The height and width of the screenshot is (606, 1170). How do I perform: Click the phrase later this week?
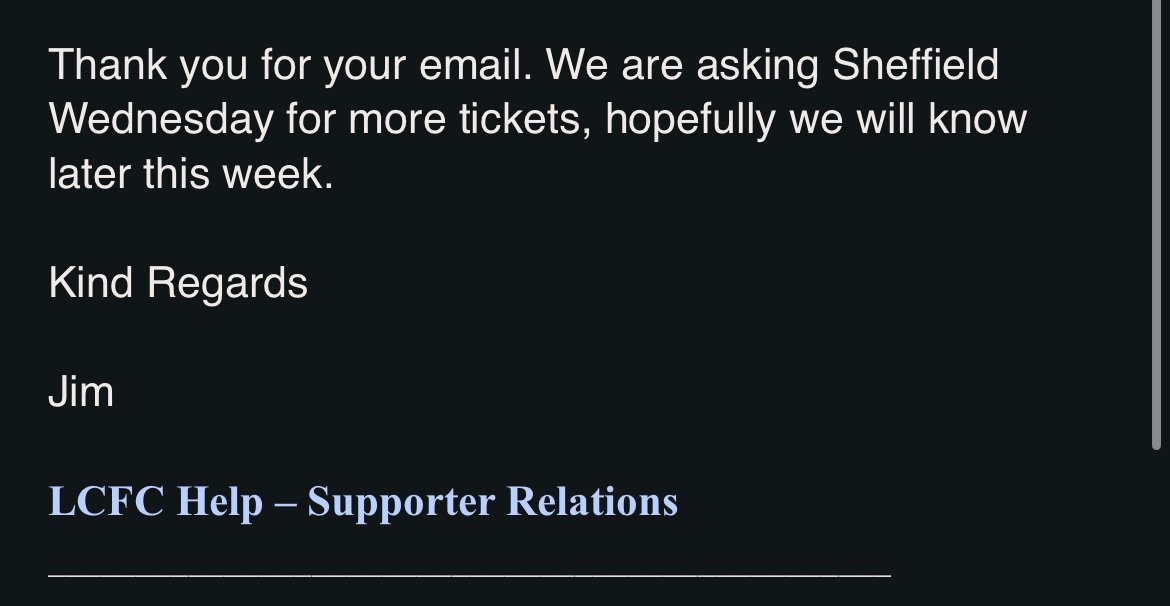point(190,174)
